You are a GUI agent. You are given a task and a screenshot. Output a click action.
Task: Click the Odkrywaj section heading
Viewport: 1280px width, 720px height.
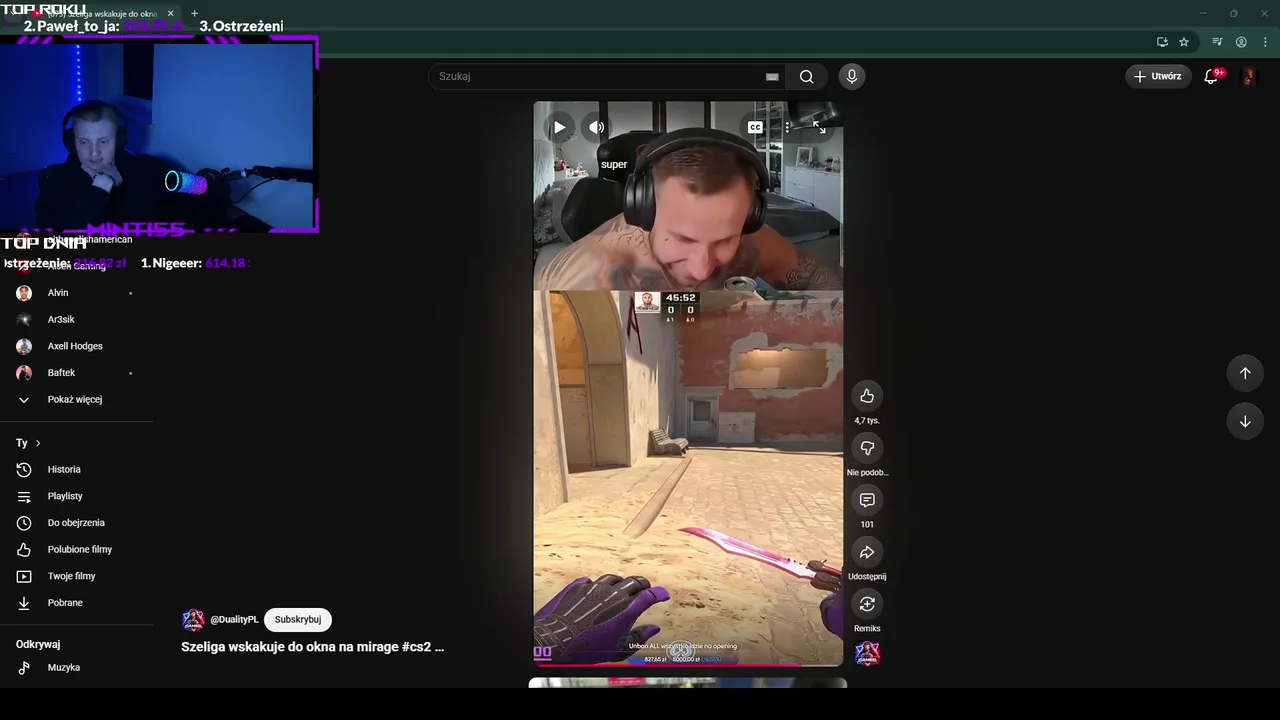[38, 644]
